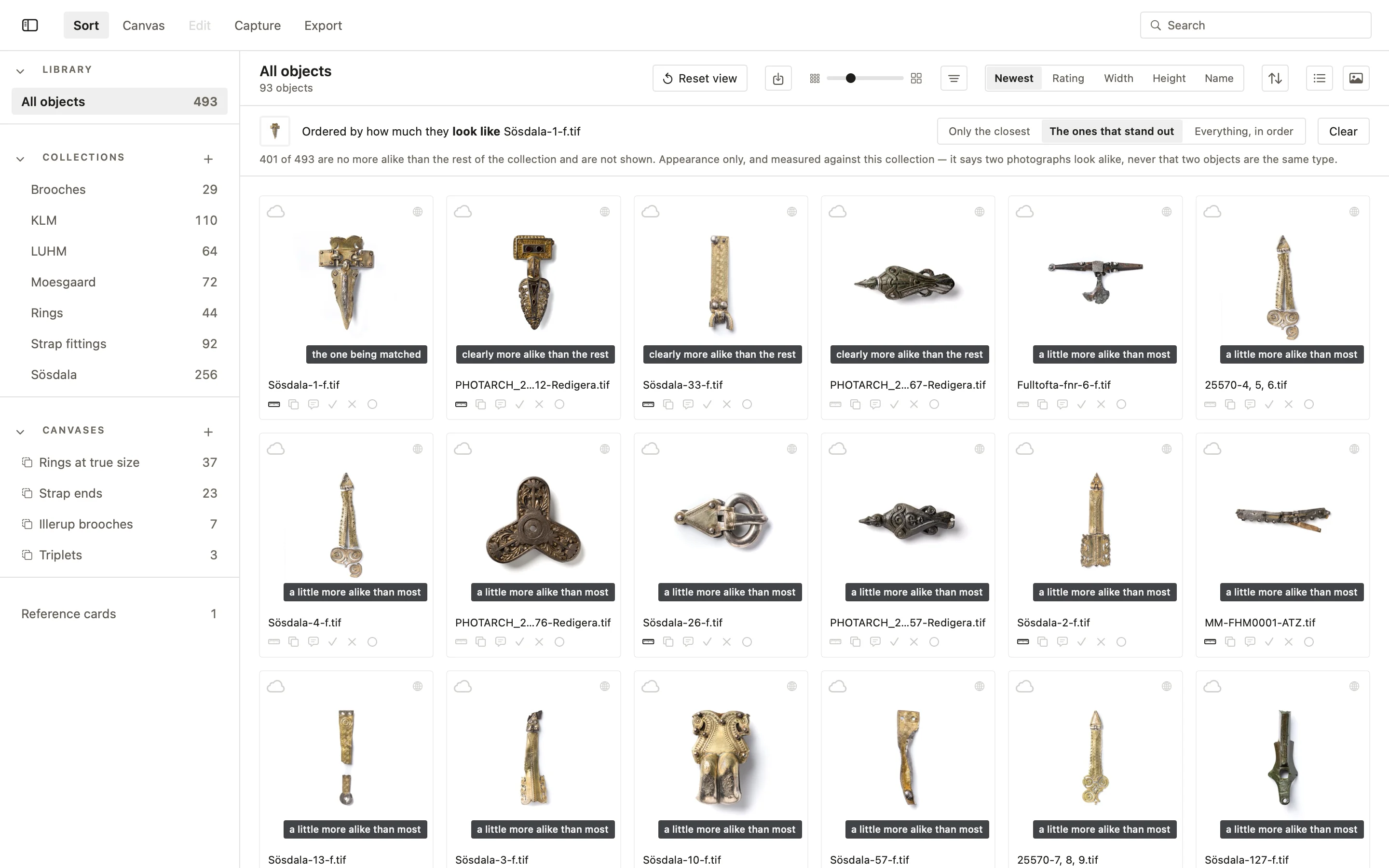Viewport: 1389px width, 868px height.
Task: Sort by Width
Action: click(1118, 78)
